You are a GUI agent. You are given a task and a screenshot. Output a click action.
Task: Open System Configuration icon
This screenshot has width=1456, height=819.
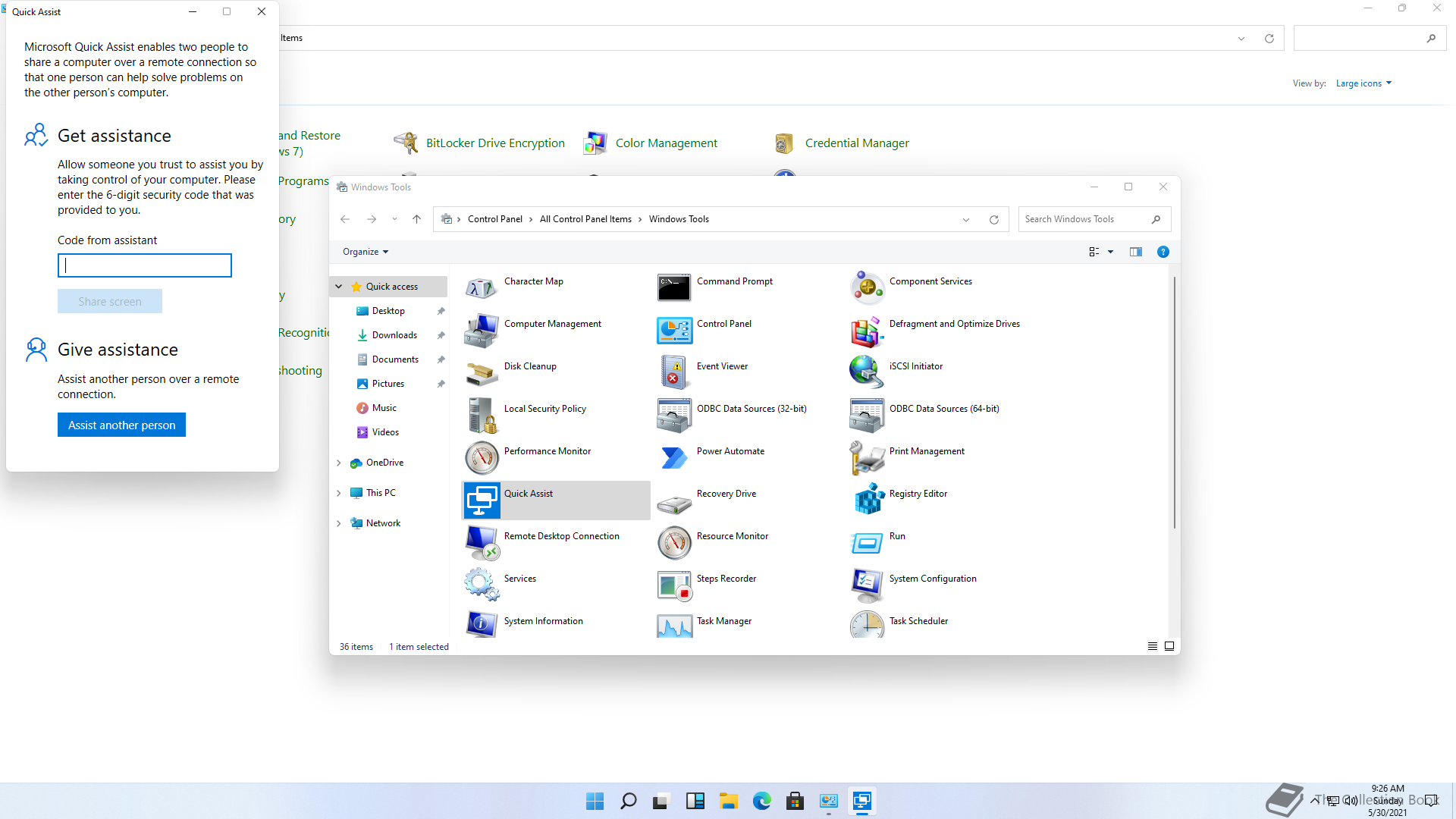point(866,585)
